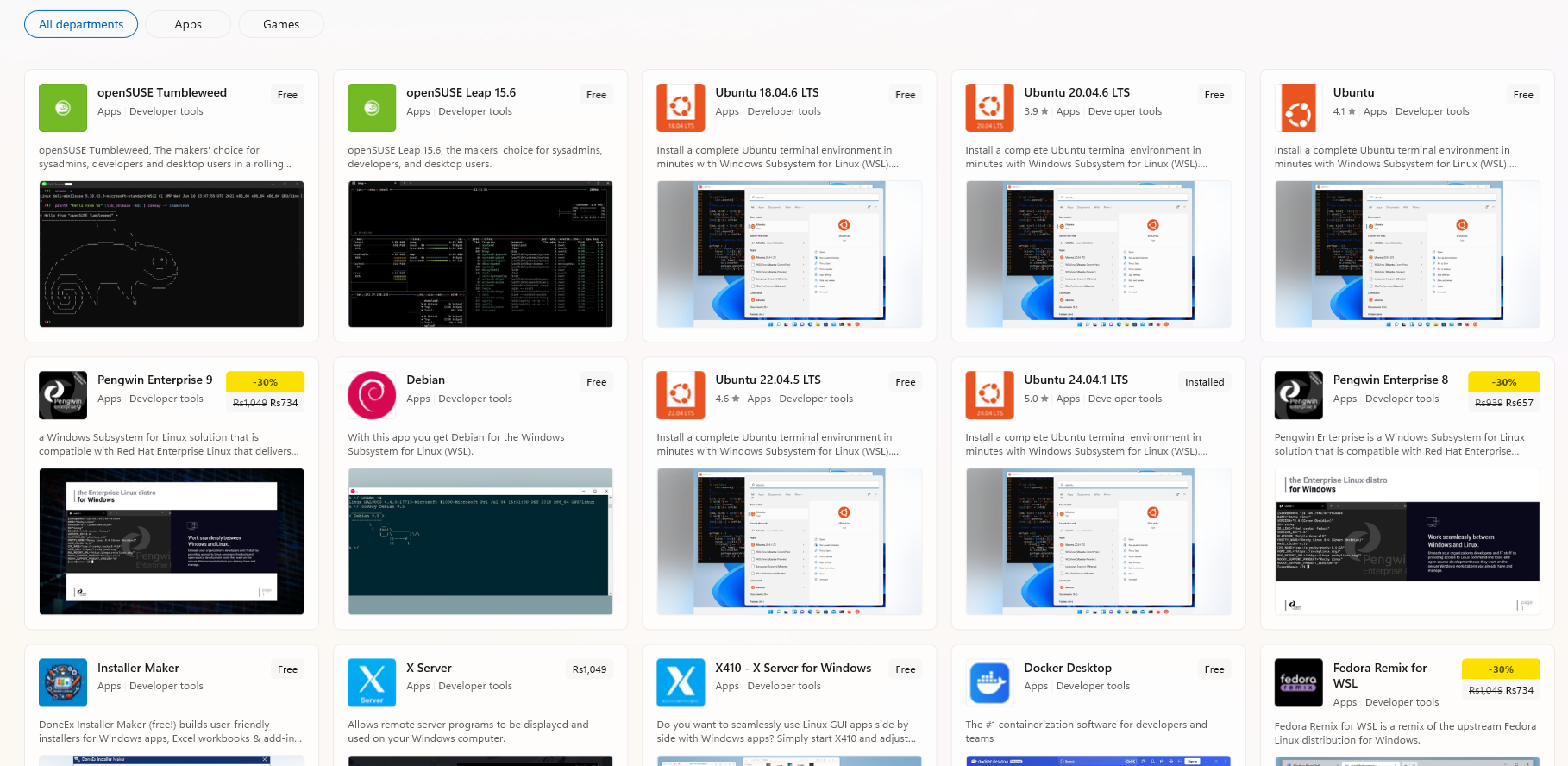Click the "Fedora Remix for WSL" title

tap(1380, 675)
